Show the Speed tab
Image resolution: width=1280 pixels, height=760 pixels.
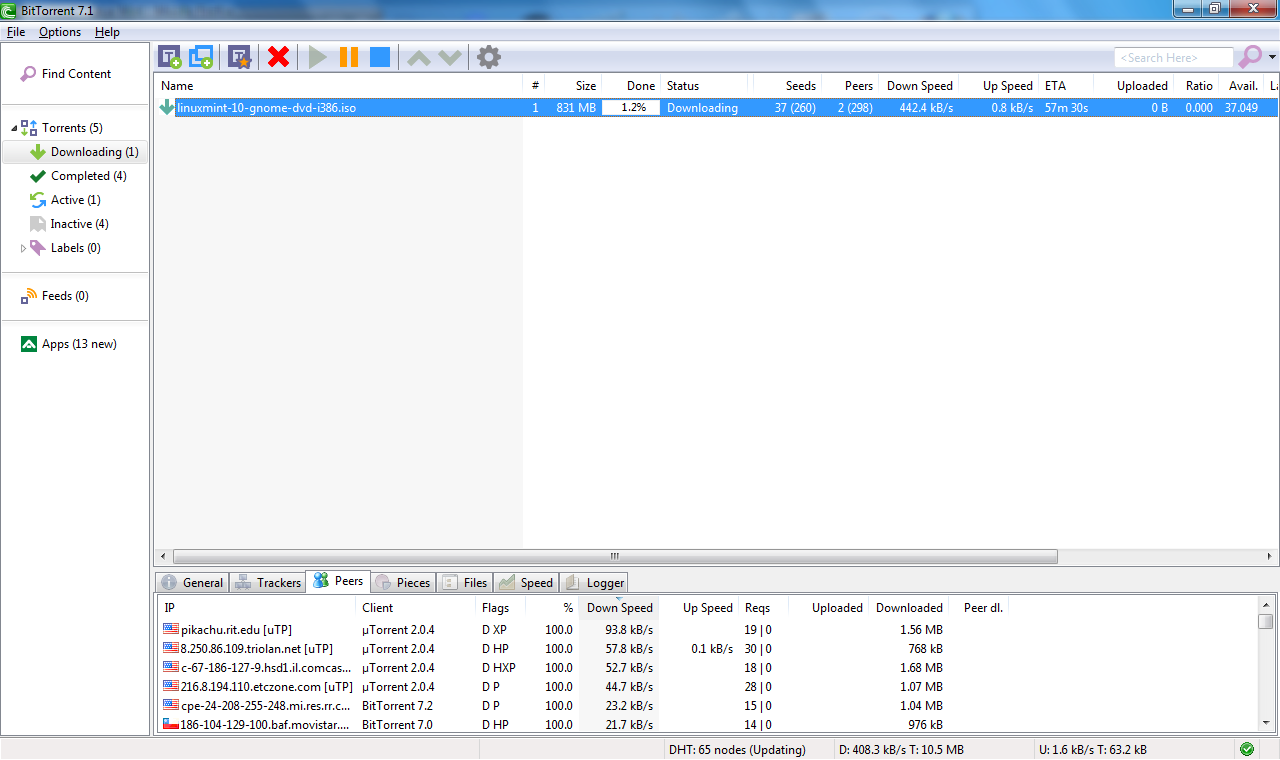coord(526,582)
